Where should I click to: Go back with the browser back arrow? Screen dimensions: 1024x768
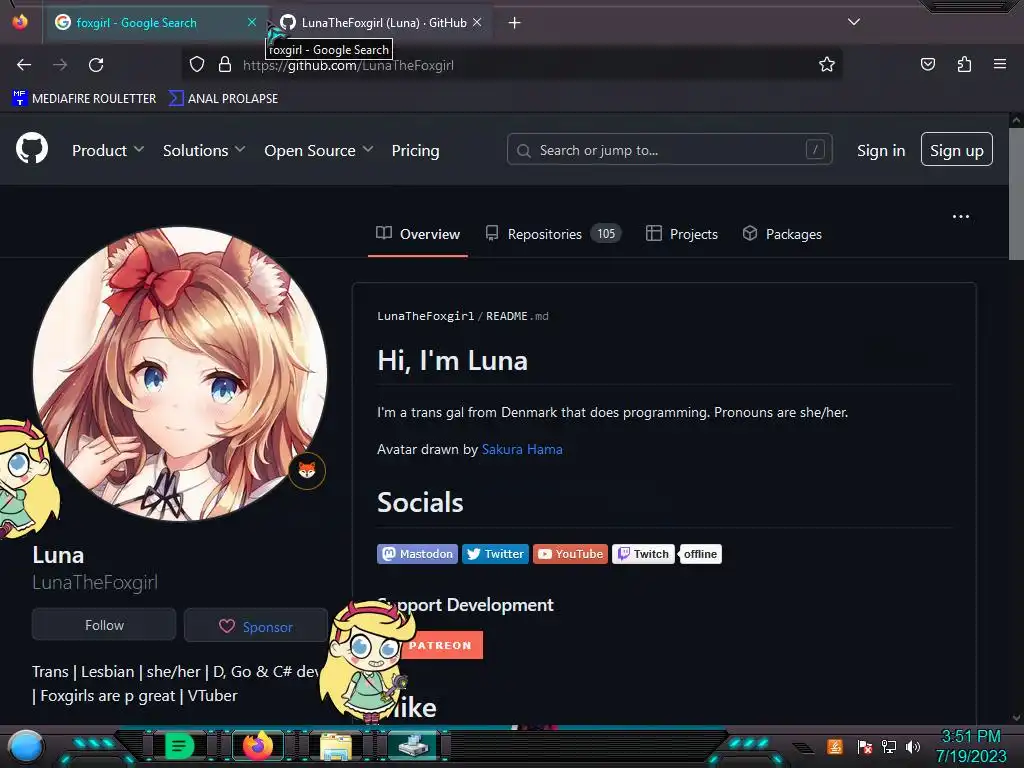24,65
